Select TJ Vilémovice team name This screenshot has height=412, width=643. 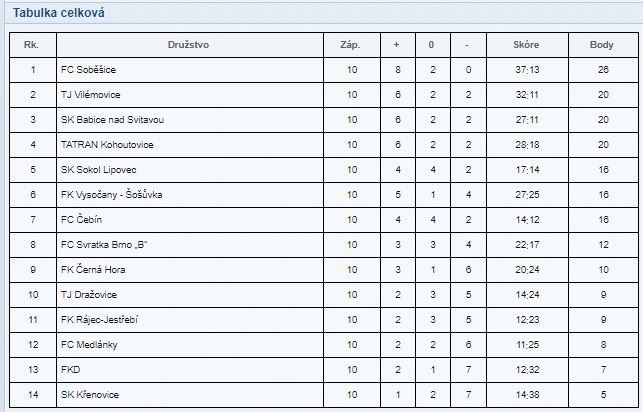pyautogui.click(x=91, y=95)
